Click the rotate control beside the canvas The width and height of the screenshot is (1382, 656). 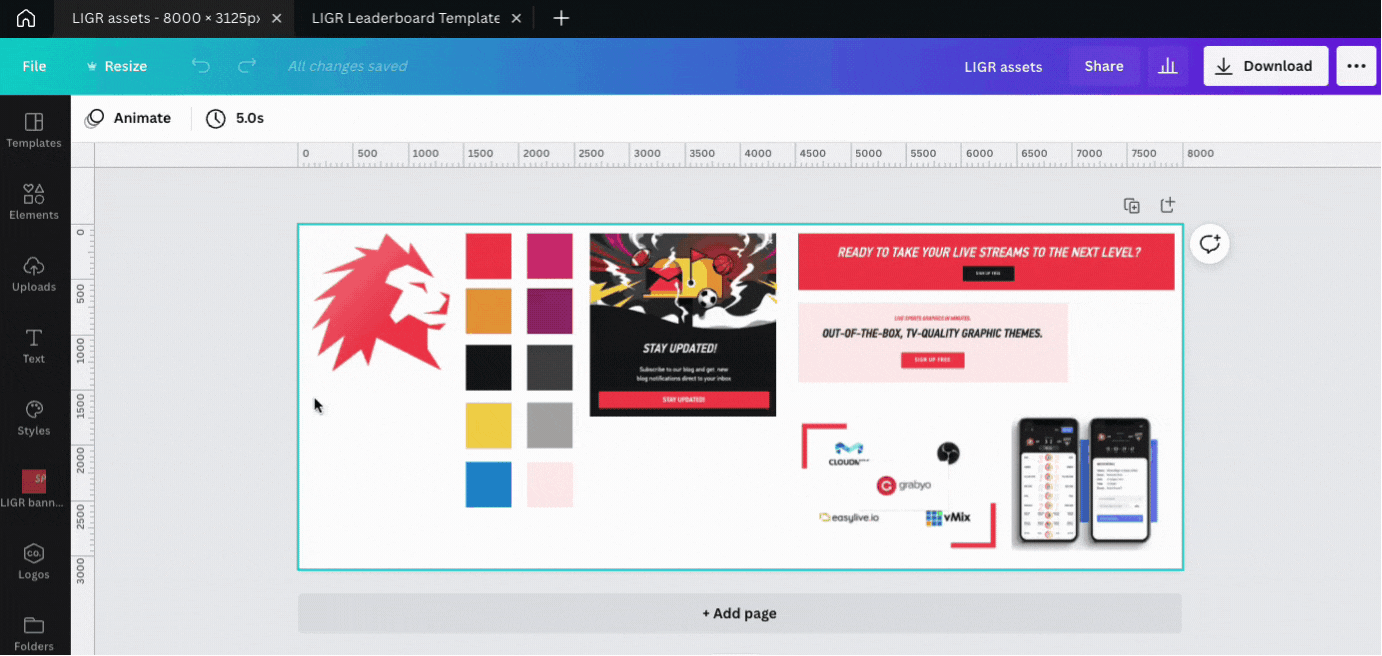[1210, 243]
